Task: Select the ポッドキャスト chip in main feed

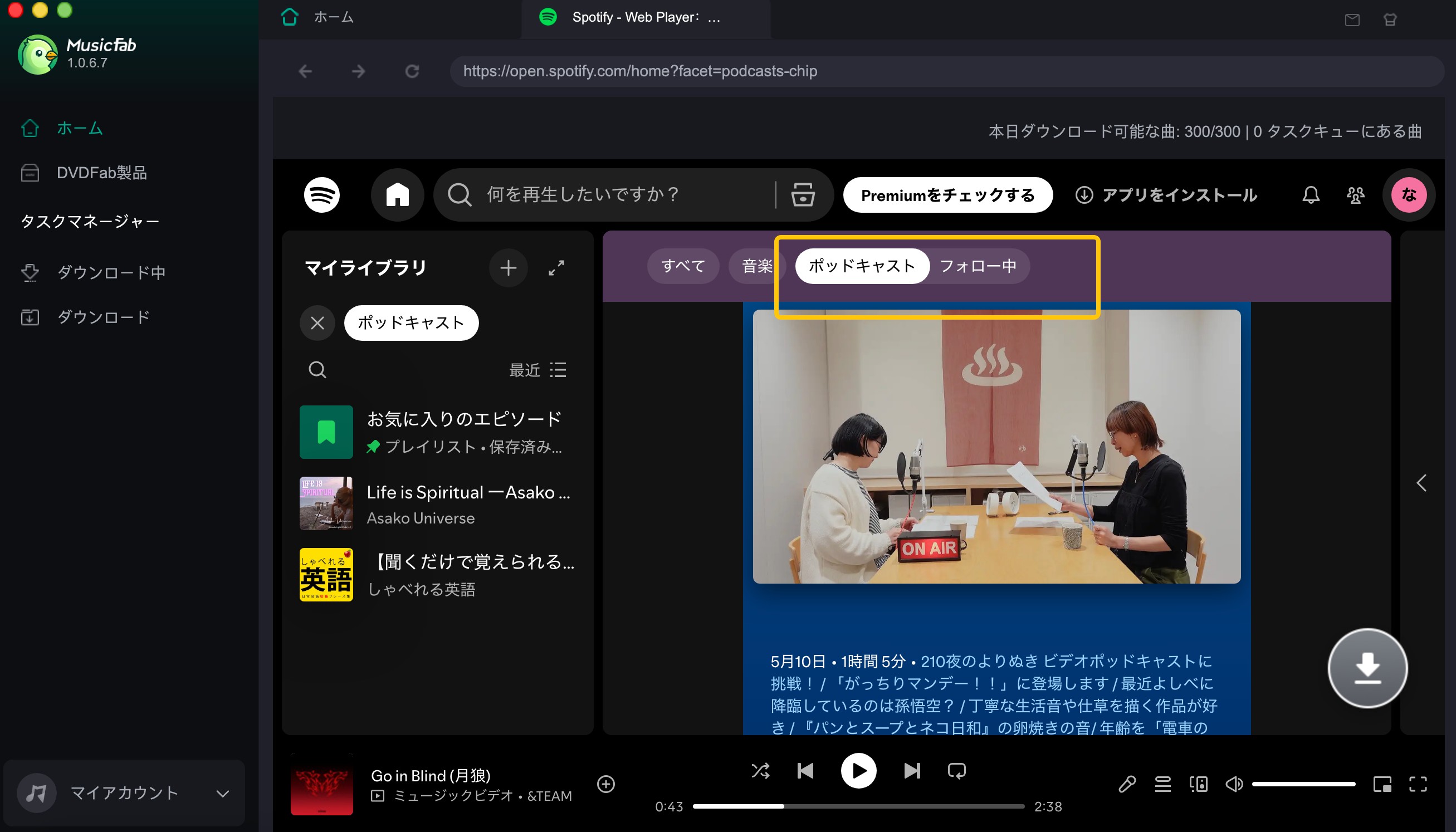Action: (x=862, y=266)
